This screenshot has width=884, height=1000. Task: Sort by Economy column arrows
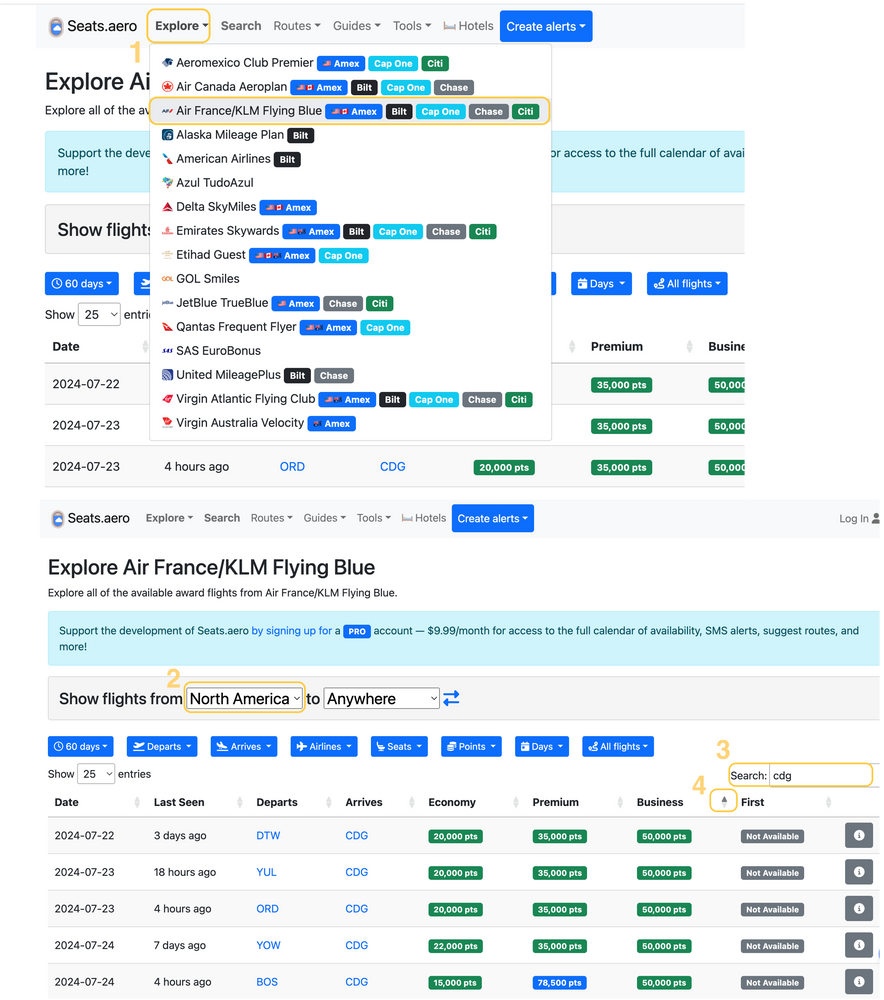[515, 802]
